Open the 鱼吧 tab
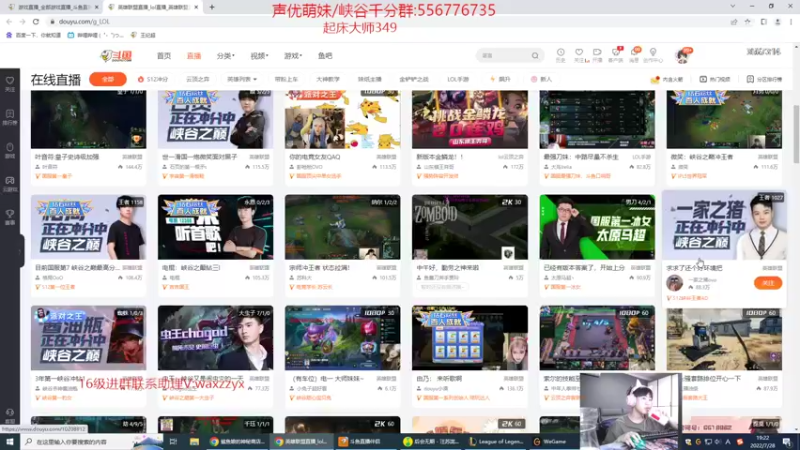 [x=325, y=56]
